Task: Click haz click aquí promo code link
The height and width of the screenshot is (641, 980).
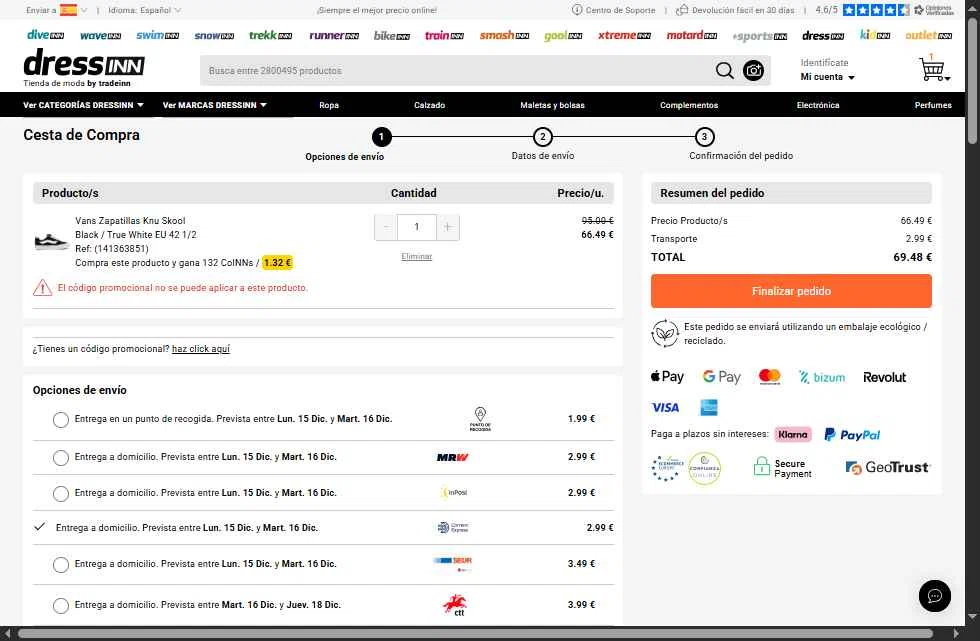Action: [x=201, y=349]
